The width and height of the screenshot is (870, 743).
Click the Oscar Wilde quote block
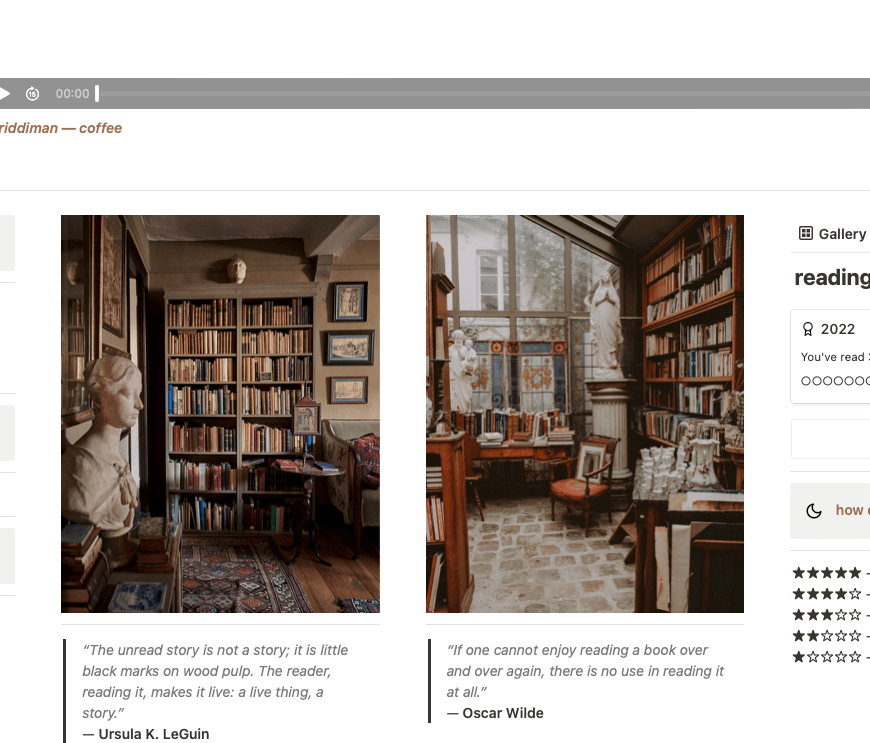586,681
